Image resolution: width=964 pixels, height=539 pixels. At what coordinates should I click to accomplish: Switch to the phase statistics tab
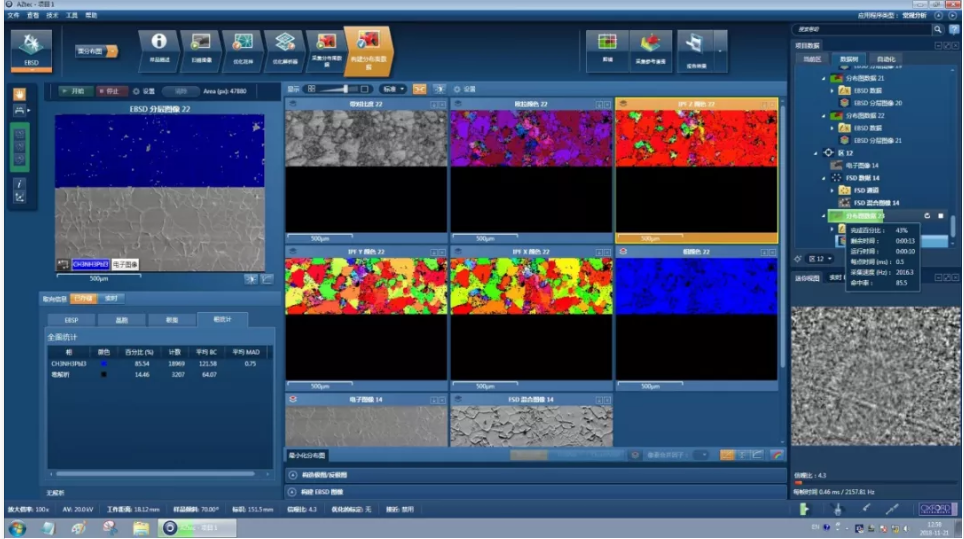223,320
